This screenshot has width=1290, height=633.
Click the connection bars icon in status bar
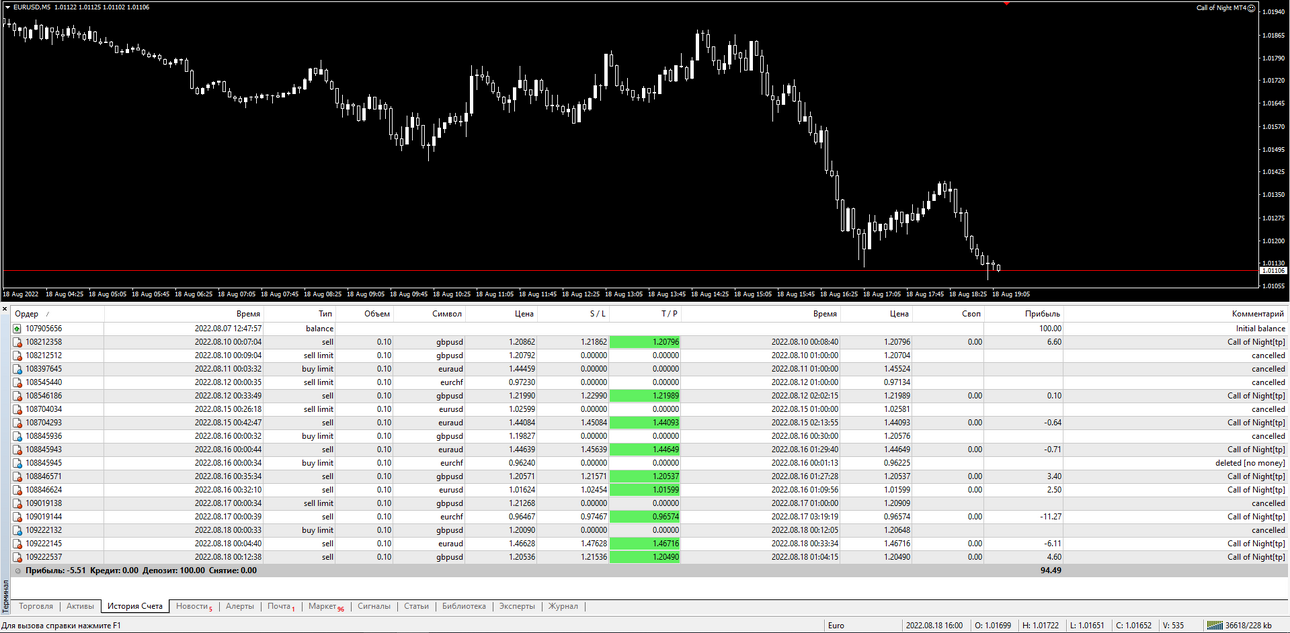(1214, 625)
